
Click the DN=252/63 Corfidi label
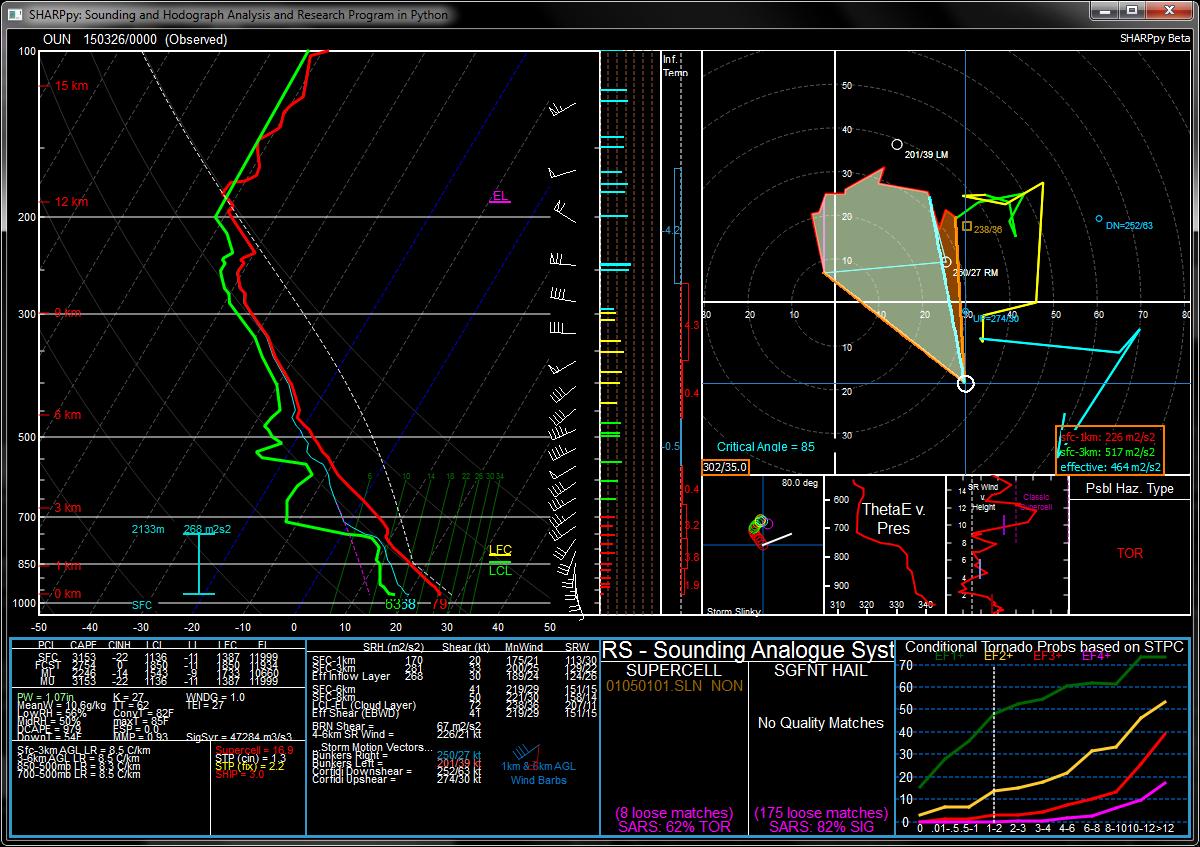pyautogui.click(x=1129, y=226)
